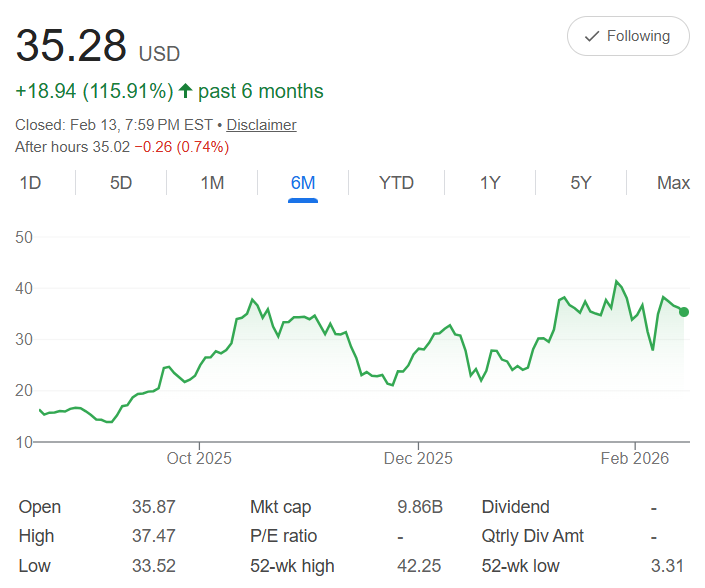Click the green up arrow icon
The image size is (705, 588).
click(x=185, y=92)
